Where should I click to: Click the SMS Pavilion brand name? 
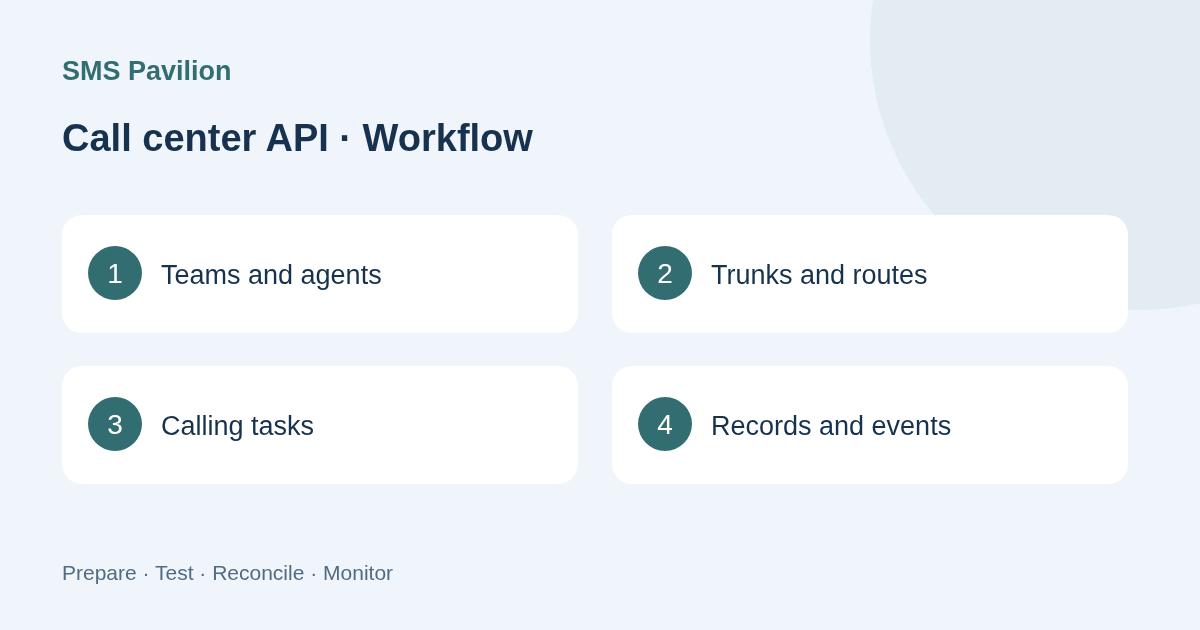[146, 71]
